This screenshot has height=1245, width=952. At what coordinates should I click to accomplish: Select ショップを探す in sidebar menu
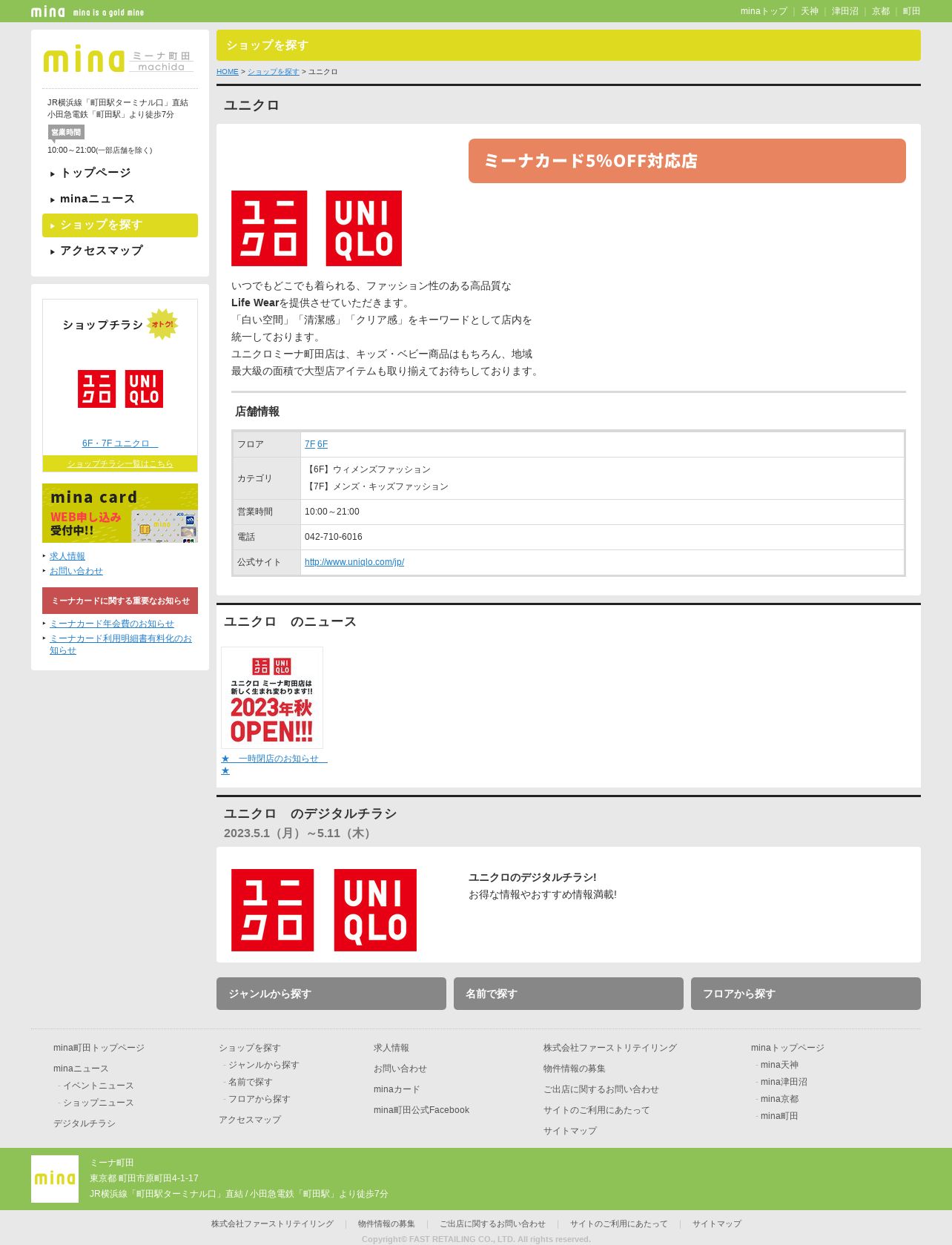click(x=120, y=225)
